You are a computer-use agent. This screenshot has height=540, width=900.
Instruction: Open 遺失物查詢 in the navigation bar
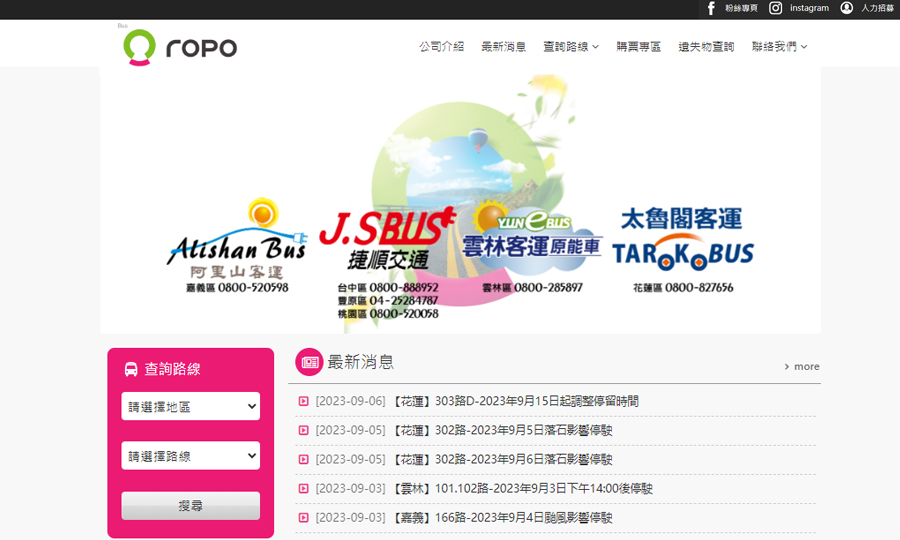pos(706,47)
